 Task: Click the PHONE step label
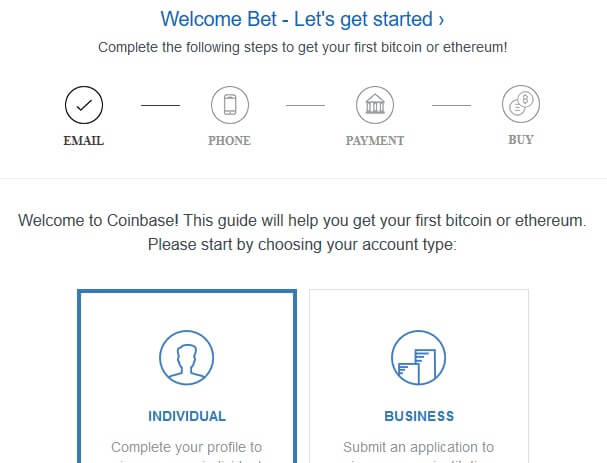[230, 141]
